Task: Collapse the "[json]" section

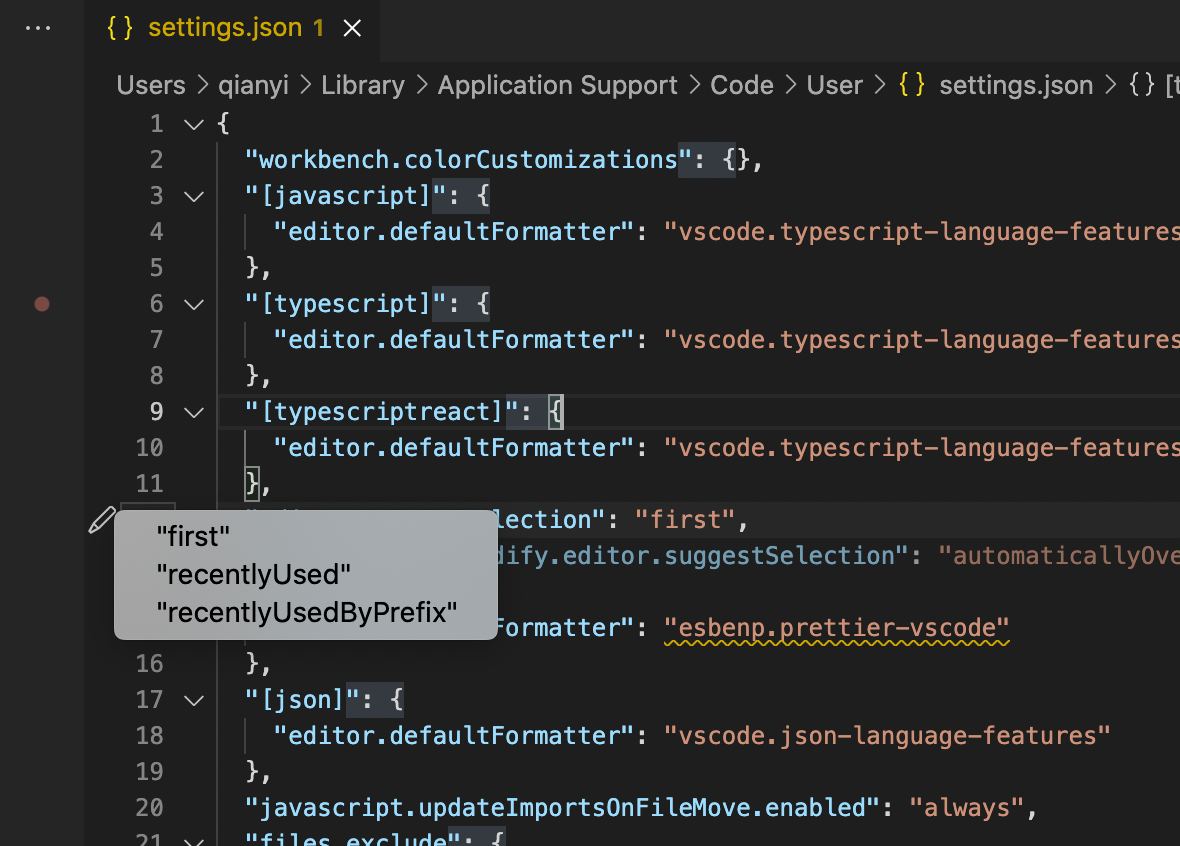Action: tap(193, 699)
